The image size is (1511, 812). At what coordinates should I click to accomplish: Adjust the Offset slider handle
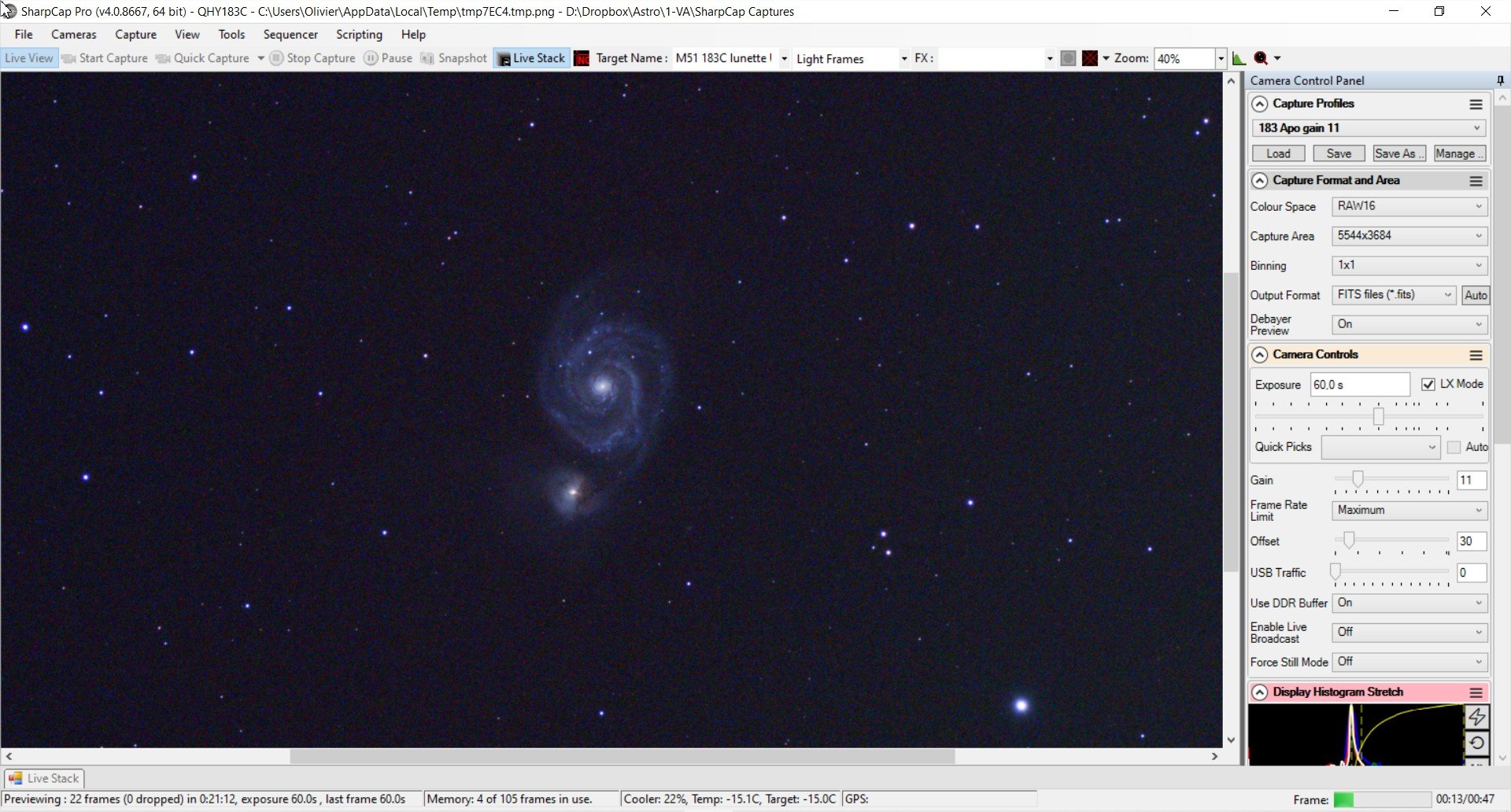(x=1349, y=540)
